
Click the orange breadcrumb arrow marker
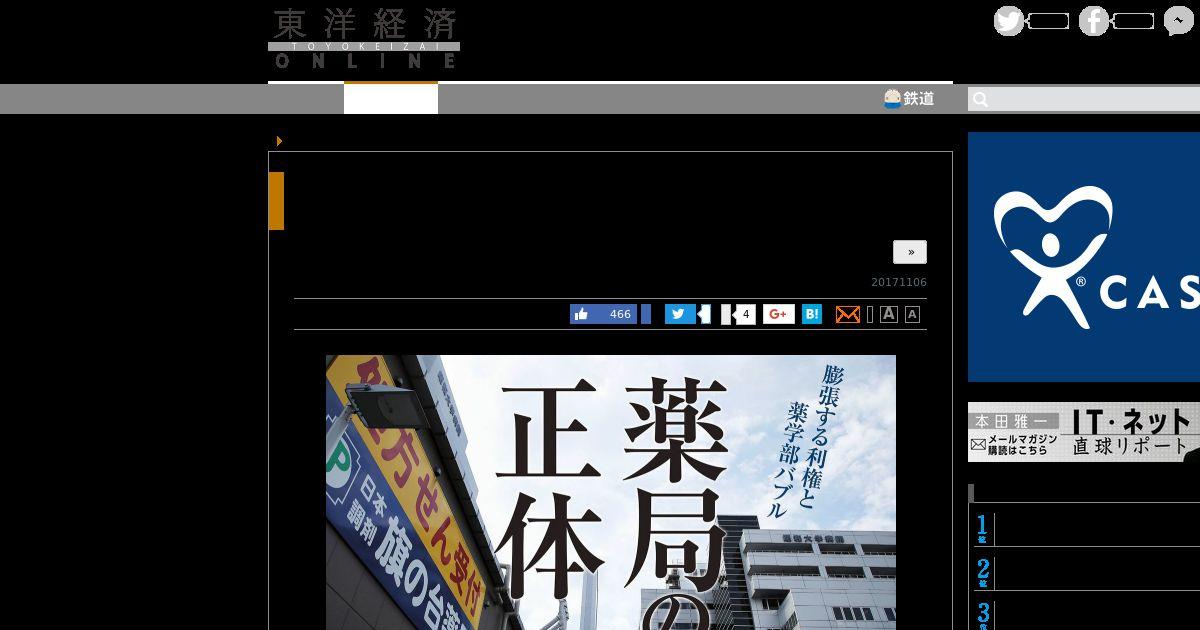coord(279,141)
